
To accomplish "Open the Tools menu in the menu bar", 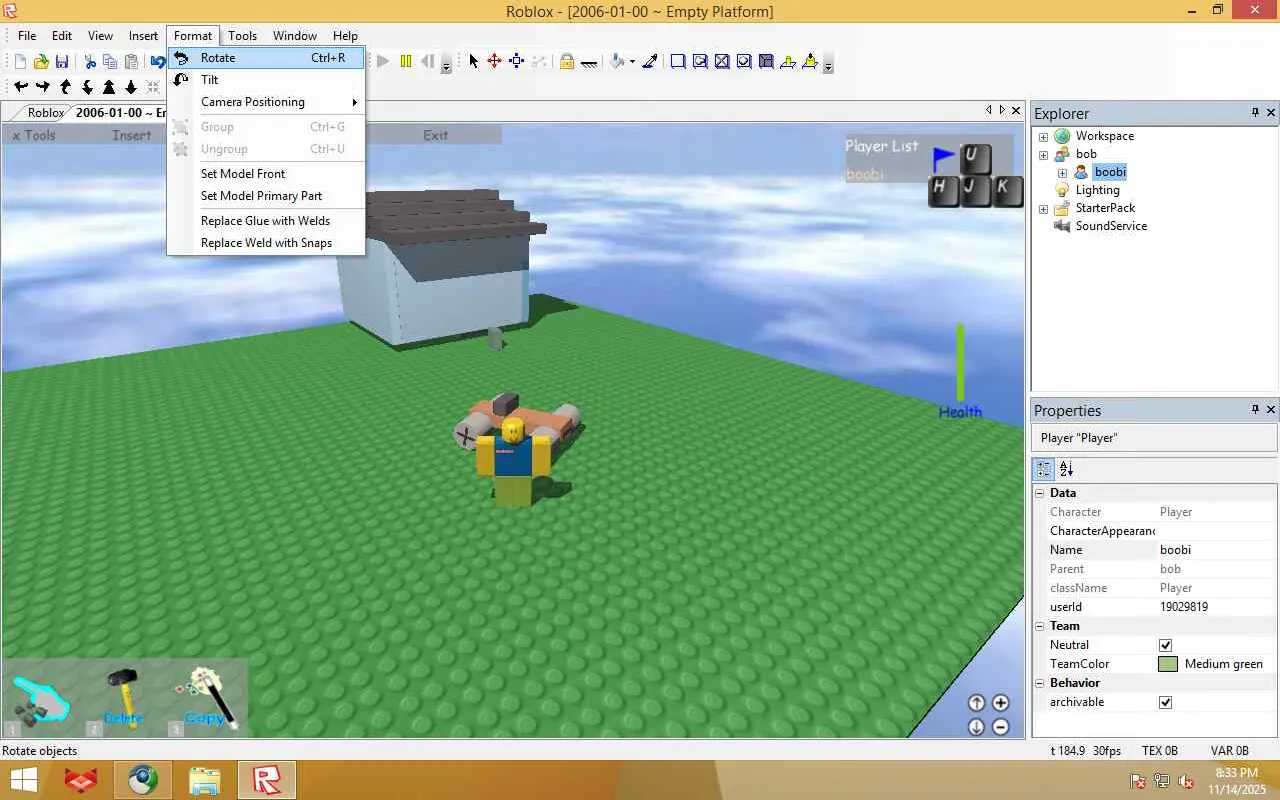I will tap(242, 35).
